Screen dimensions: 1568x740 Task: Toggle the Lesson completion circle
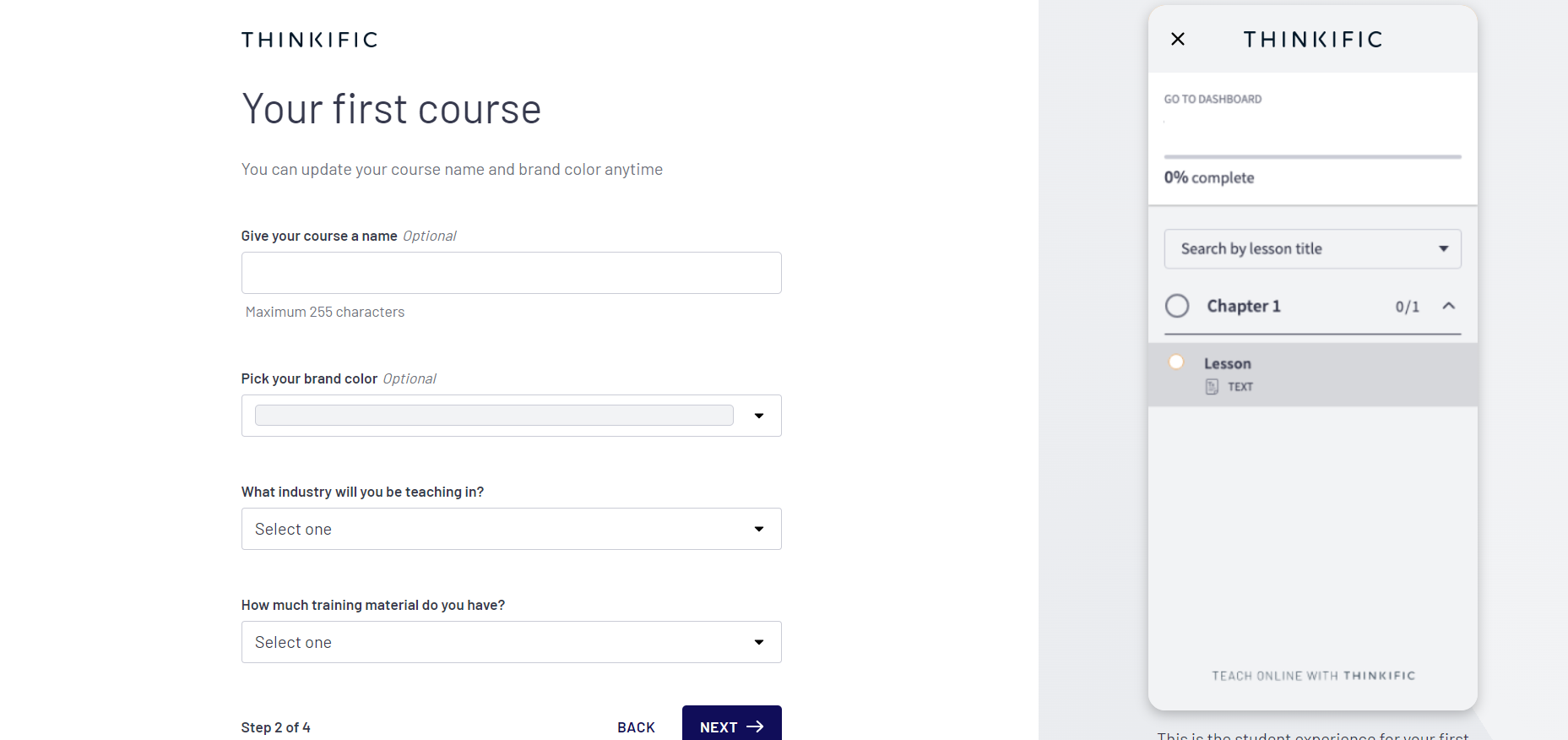tap(1175, 362)
